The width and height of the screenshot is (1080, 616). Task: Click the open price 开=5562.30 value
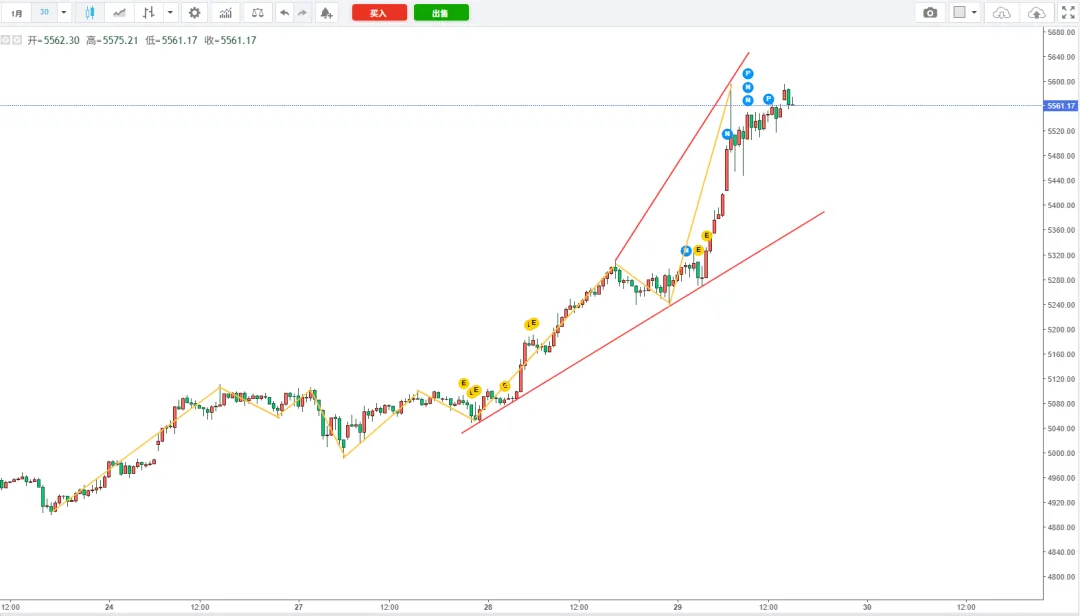[x=53, y=40]
